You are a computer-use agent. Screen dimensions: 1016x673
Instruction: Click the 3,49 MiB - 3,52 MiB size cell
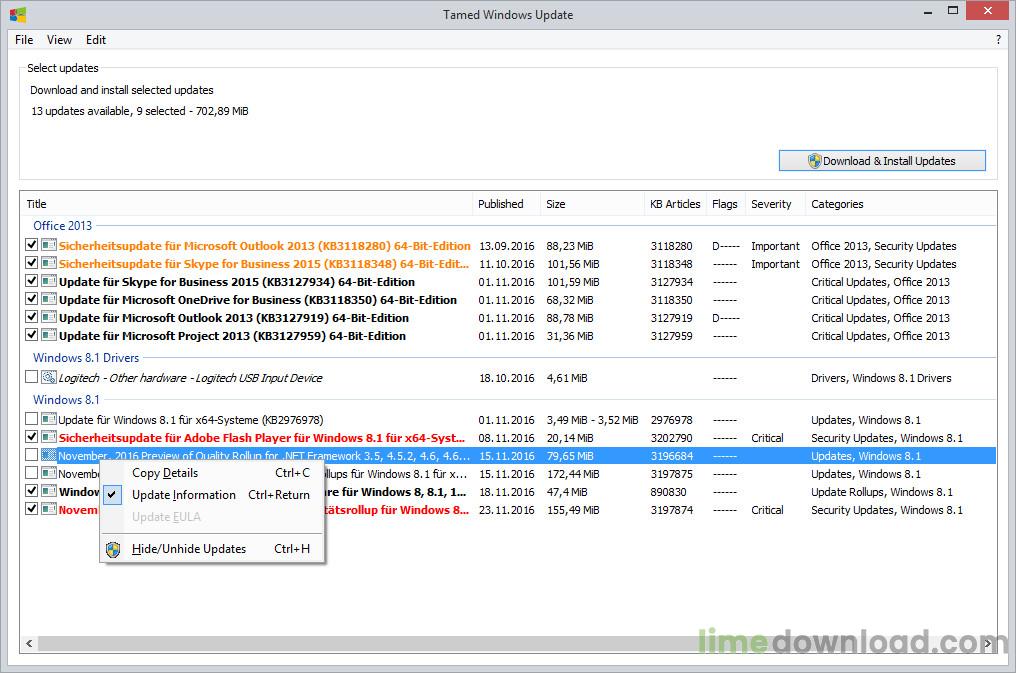click(592, 420)
